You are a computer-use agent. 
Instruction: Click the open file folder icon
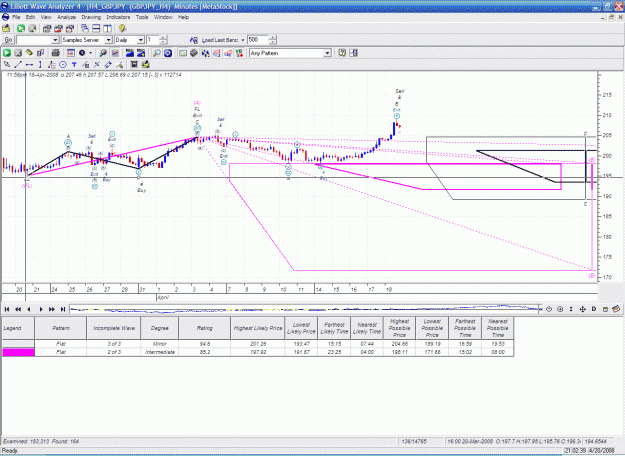point(6,28)
